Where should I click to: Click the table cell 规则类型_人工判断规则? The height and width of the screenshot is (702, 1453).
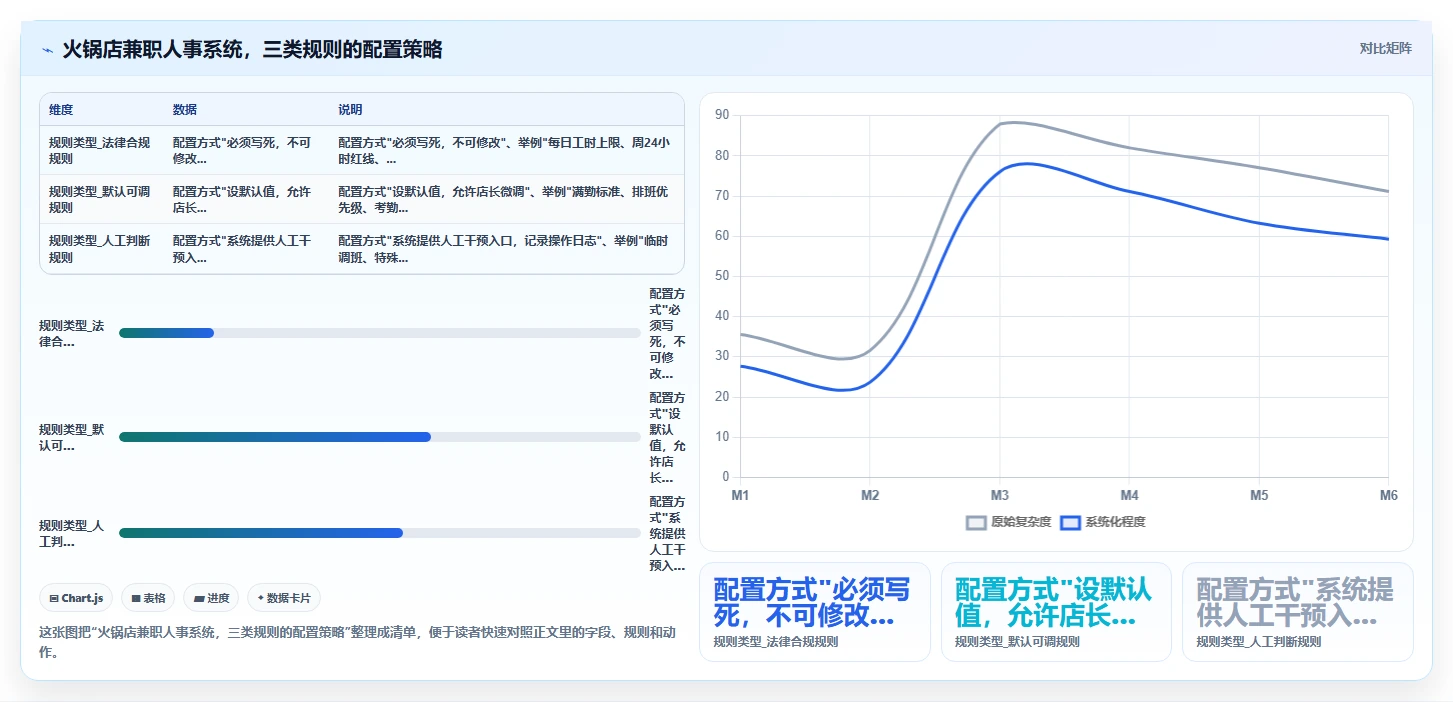coord(100,249)
